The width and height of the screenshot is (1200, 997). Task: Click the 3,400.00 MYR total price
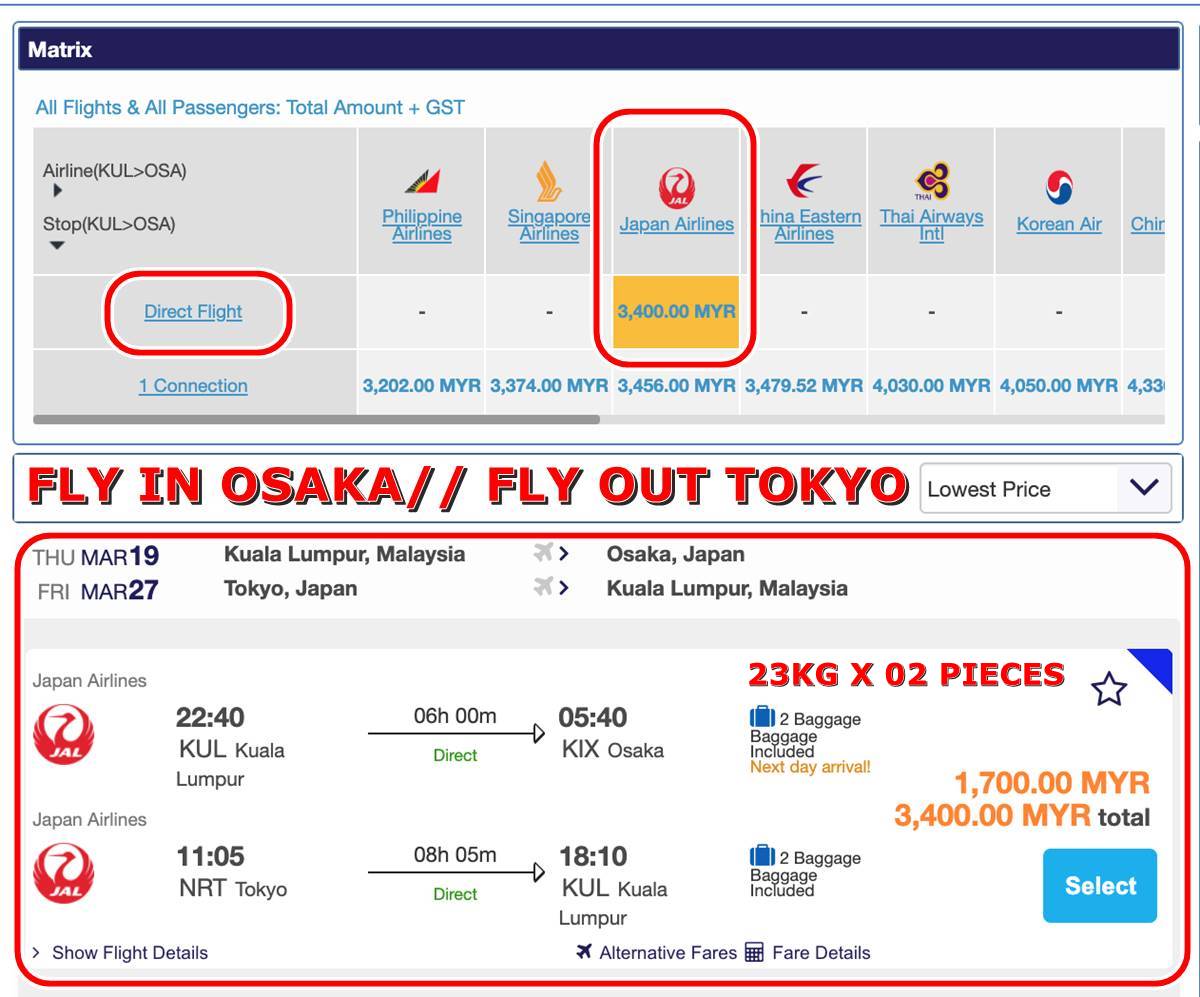pyautogui.click(x=992, y=816)
